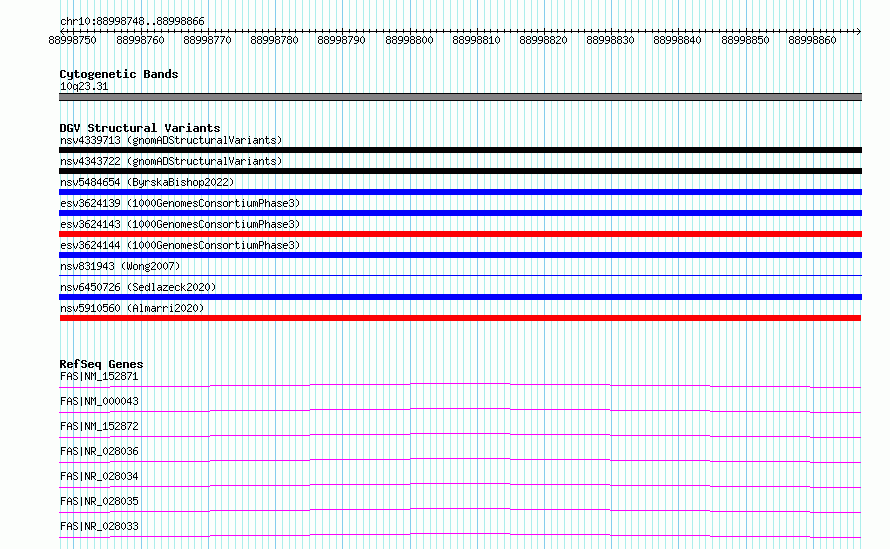
Task: Click the black bar under nsv4339713
Action: coord(460,150)
